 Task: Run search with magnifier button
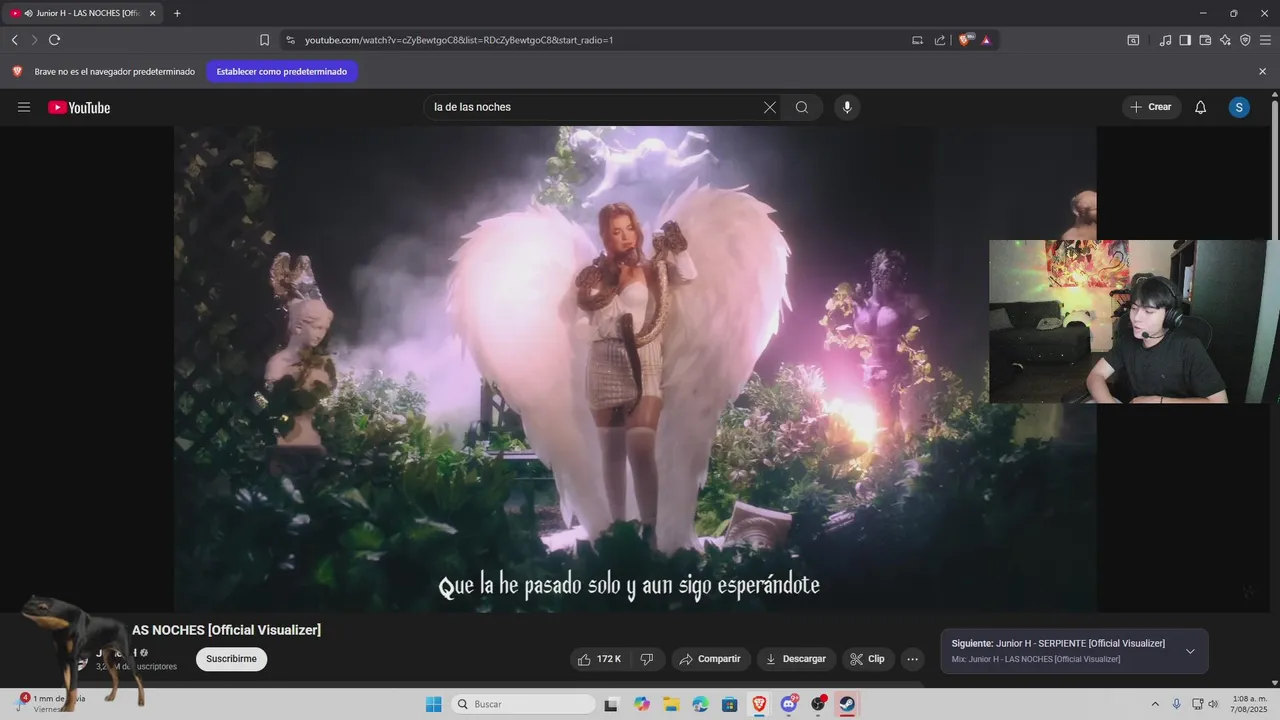click(802, 107)
